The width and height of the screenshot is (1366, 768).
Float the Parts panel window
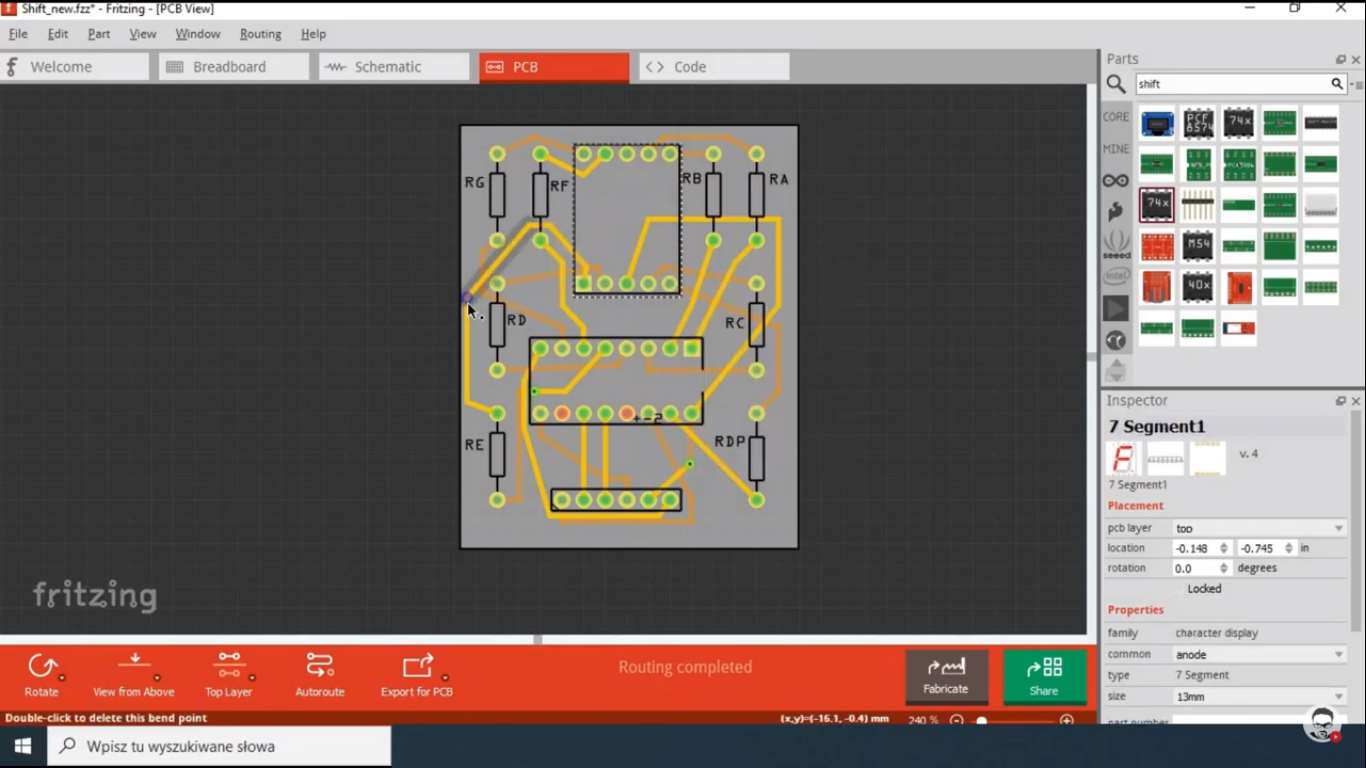(1341, 60)
